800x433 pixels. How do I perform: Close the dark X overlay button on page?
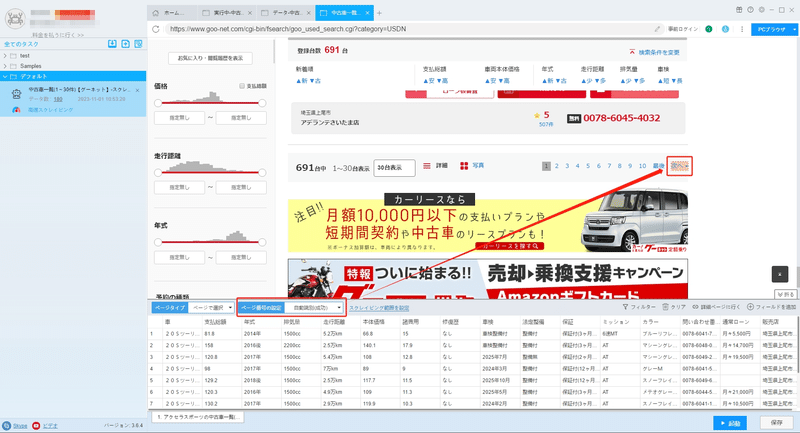pyautogui.click(x=780, y=274)
